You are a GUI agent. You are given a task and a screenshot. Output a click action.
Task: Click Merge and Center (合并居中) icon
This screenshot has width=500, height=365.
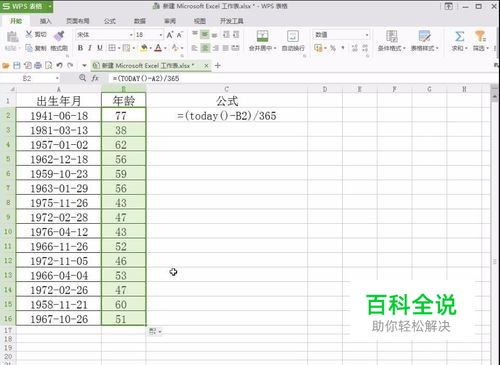[x=262, y=36]
